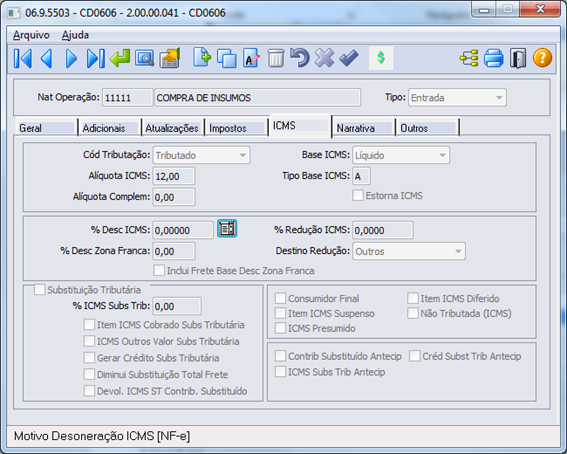The image size is (567, 454).
Task: Open the Arquivo menu
Action: point(31,35)
